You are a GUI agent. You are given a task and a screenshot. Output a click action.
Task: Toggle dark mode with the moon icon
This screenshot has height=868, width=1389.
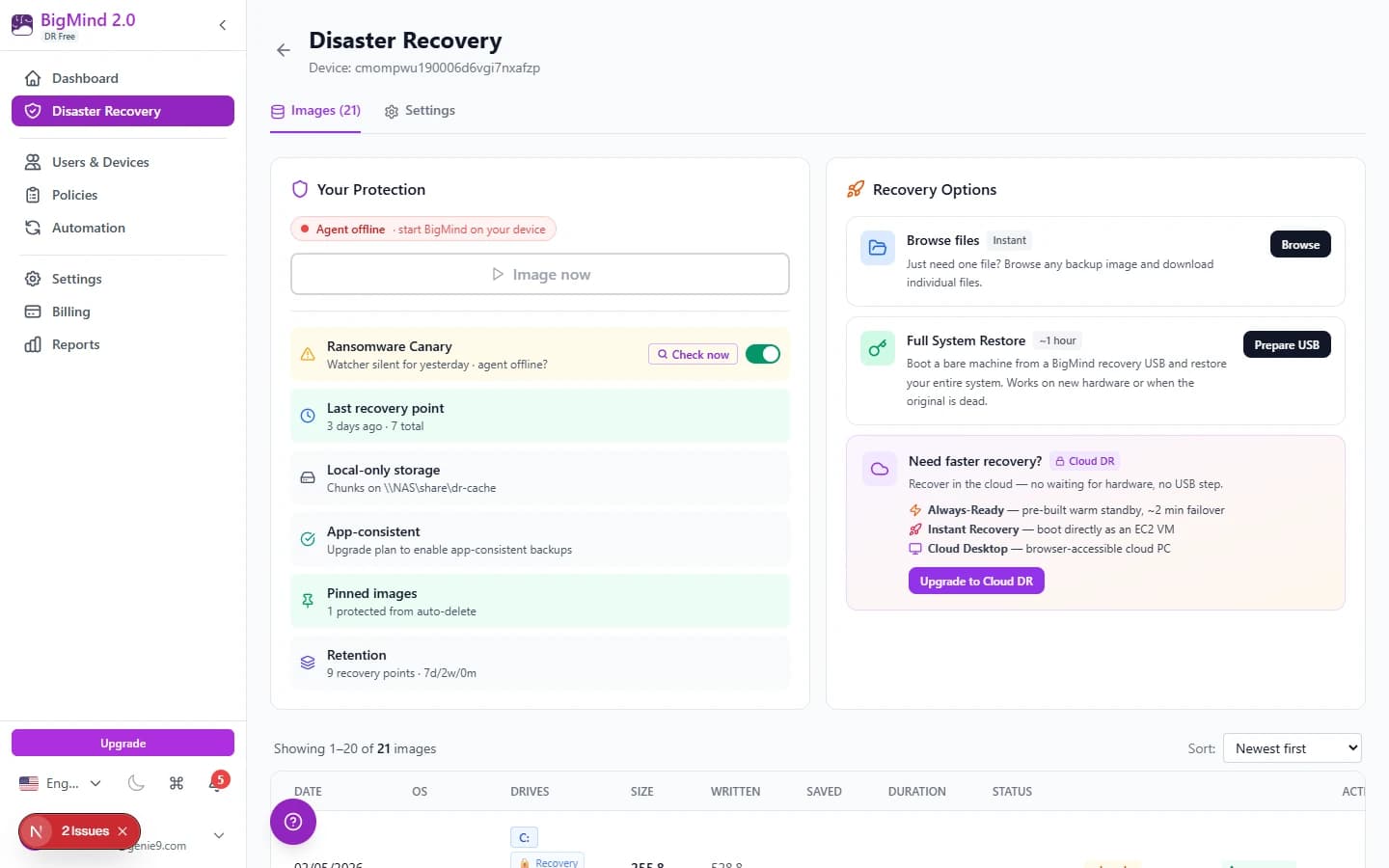(x=136, y=783)
